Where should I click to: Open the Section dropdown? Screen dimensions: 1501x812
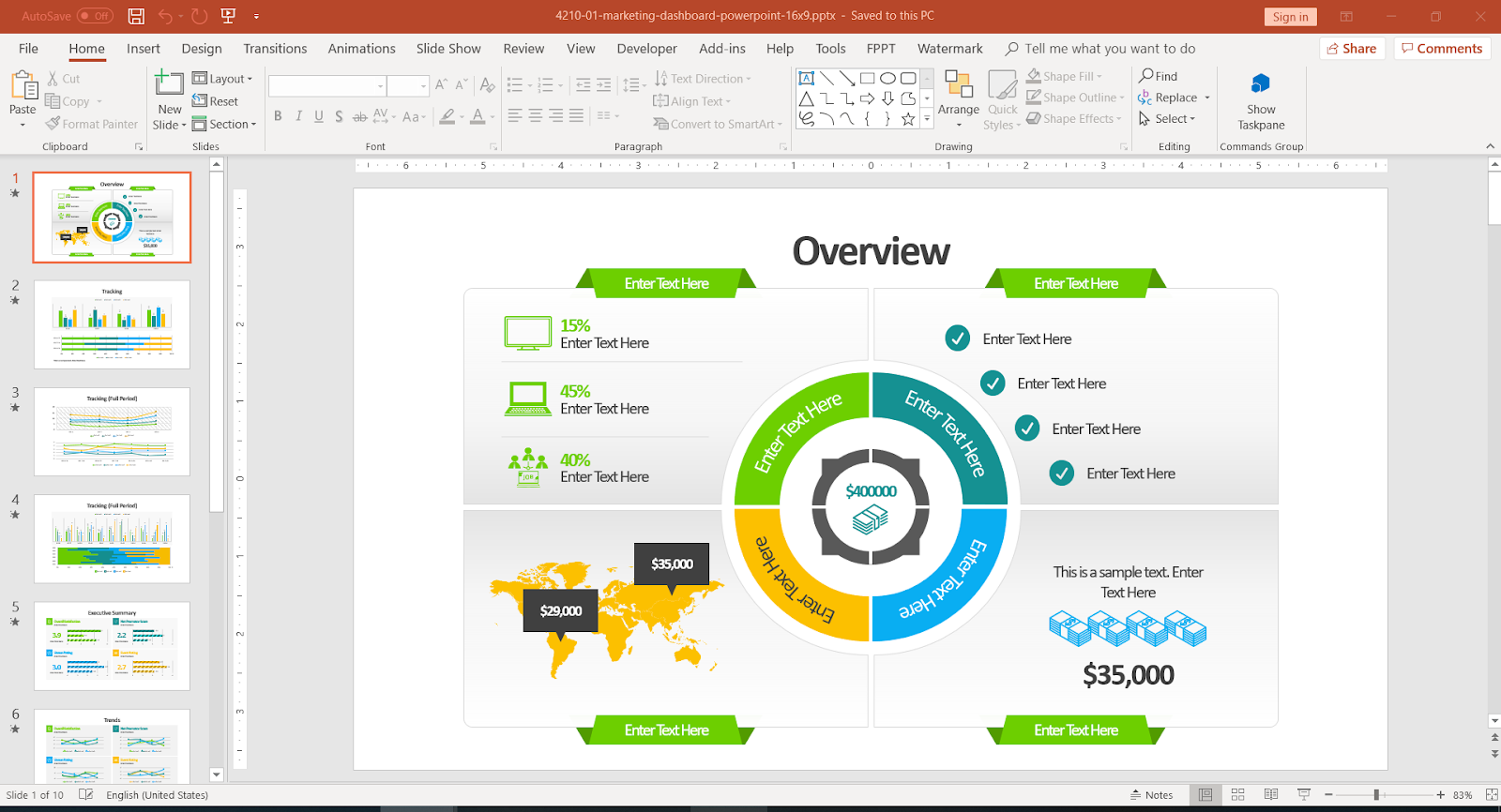click(224, 124)
